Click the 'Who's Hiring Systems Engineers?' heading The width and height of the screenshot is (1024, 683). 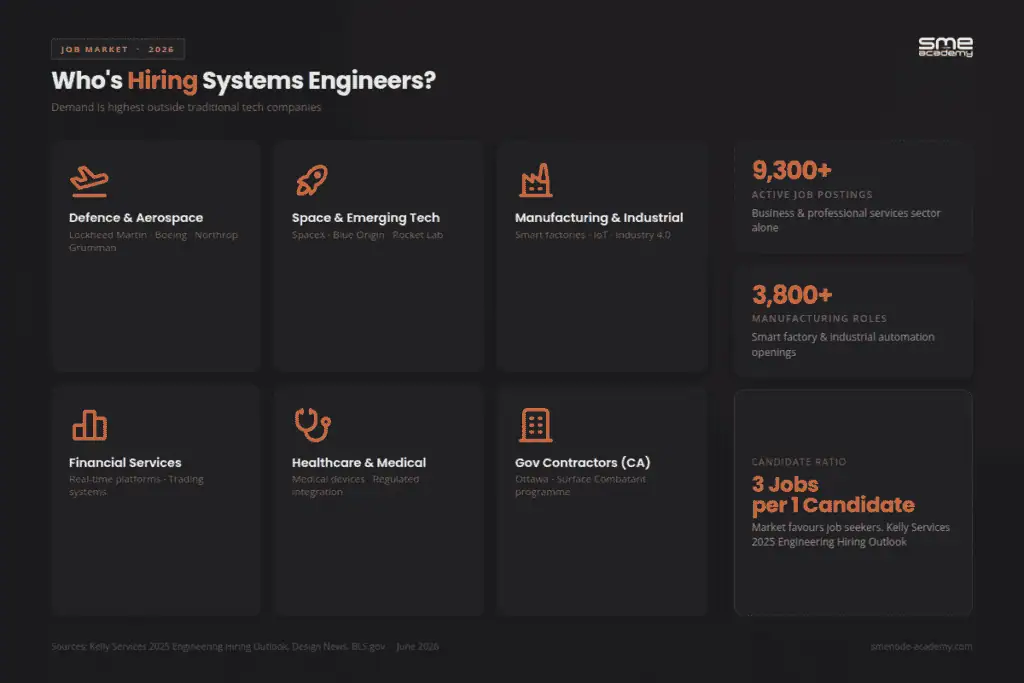(244, 80)
